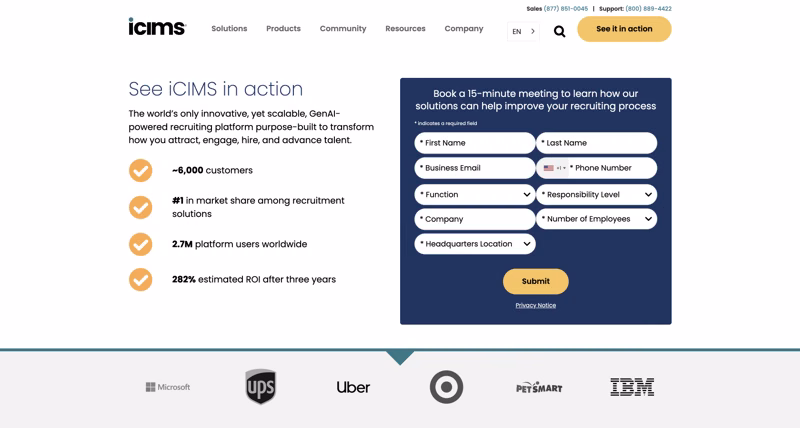
Task: Click the iCIMS logo
Action: pyautogui.click(x=157, y=27)
